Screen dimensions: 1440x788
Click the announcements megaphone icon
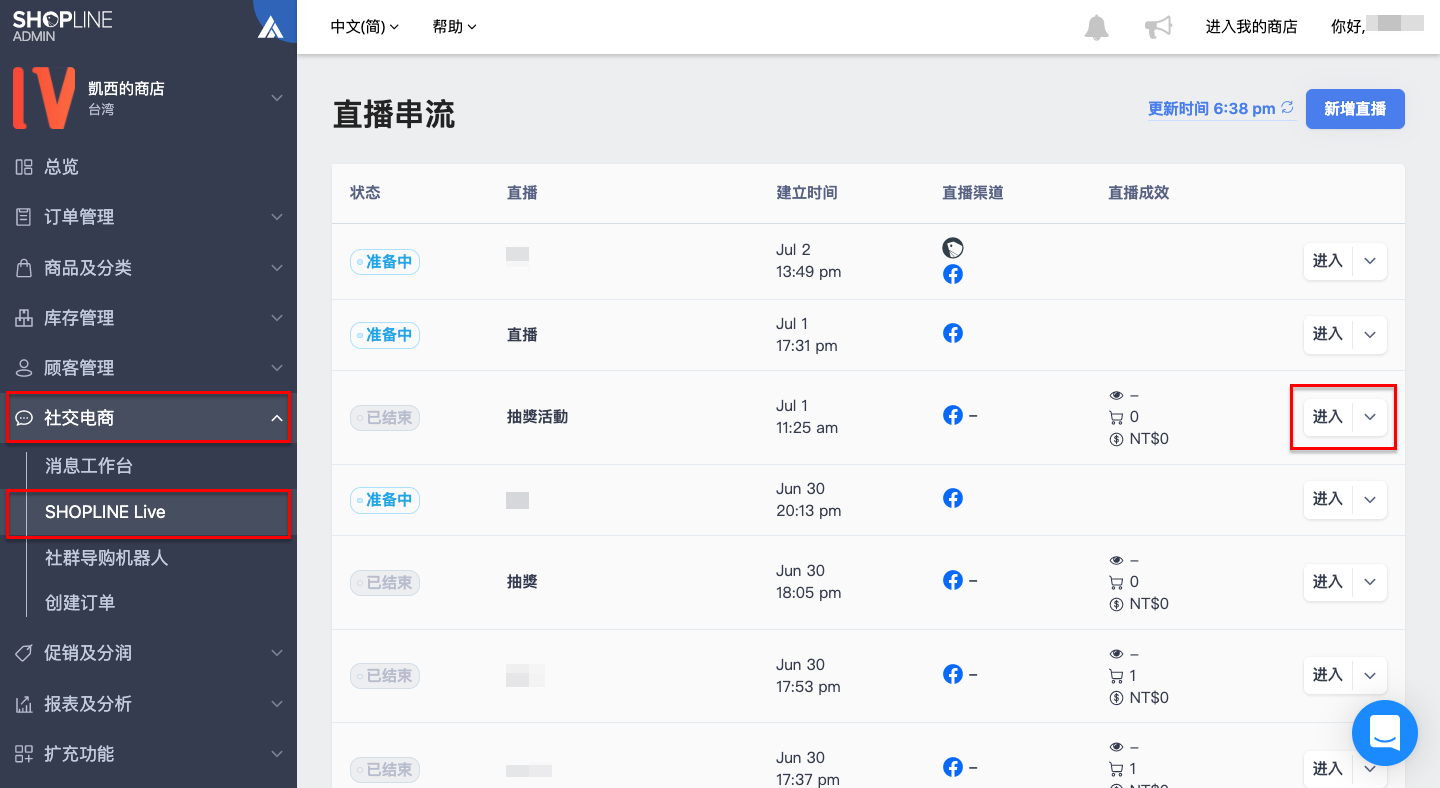[x=1158, y=27]
